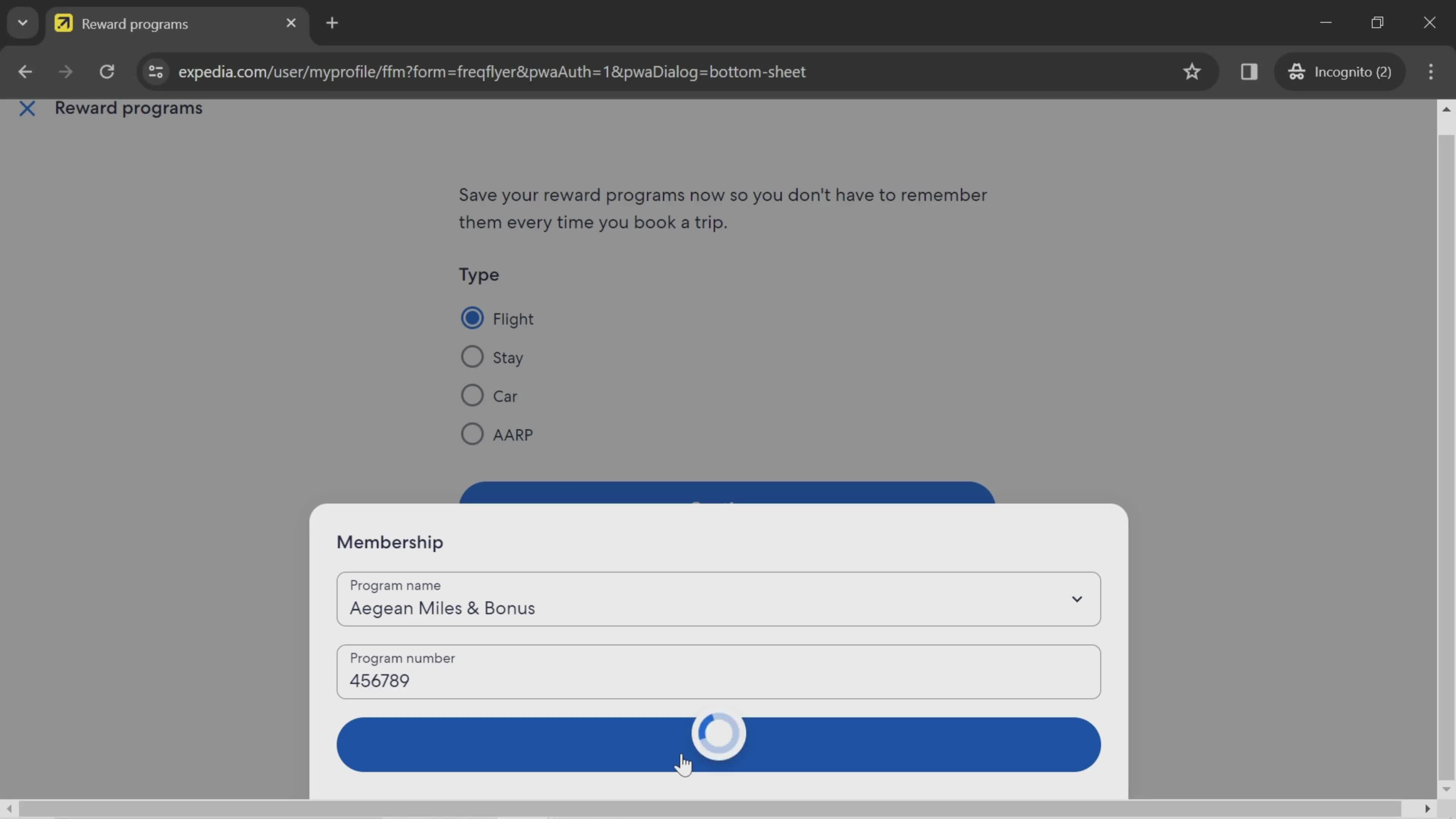Click the vertical scrollbar down arrow
Screen dimensions: 1456x819
click(1446, 789)
